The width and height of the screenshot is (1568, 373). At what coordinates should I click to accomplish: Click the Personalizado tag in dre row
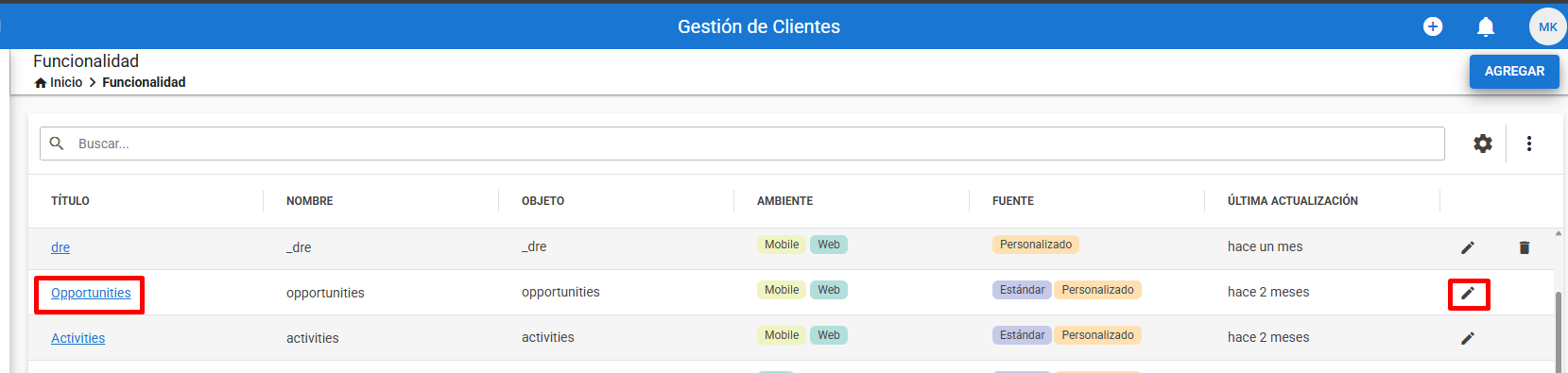[1036, 245]
